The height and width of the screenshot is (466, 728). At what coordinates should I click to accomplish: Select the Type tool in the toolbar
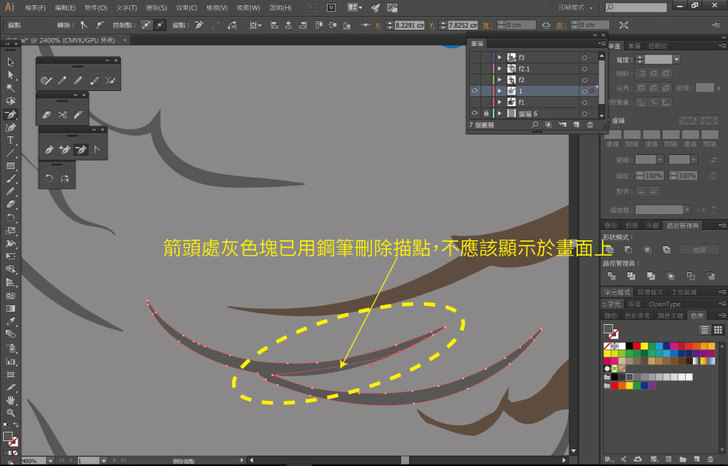(x=11, y=141)
